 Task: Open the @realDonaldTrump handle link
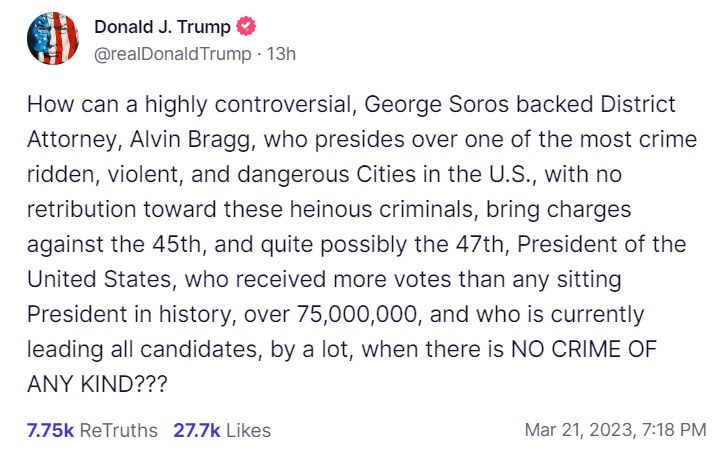click(x=172, y=53)
